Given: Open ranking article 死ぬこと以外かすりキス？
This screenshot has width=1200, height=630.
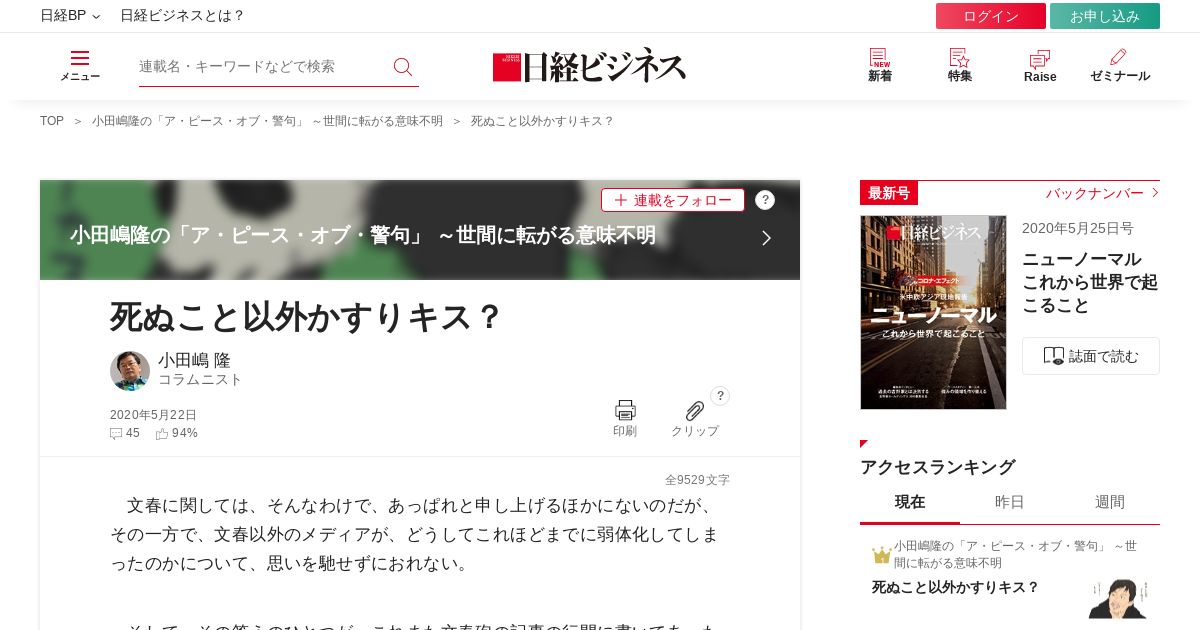Looking at the screenshot, I should coord(956,587).
